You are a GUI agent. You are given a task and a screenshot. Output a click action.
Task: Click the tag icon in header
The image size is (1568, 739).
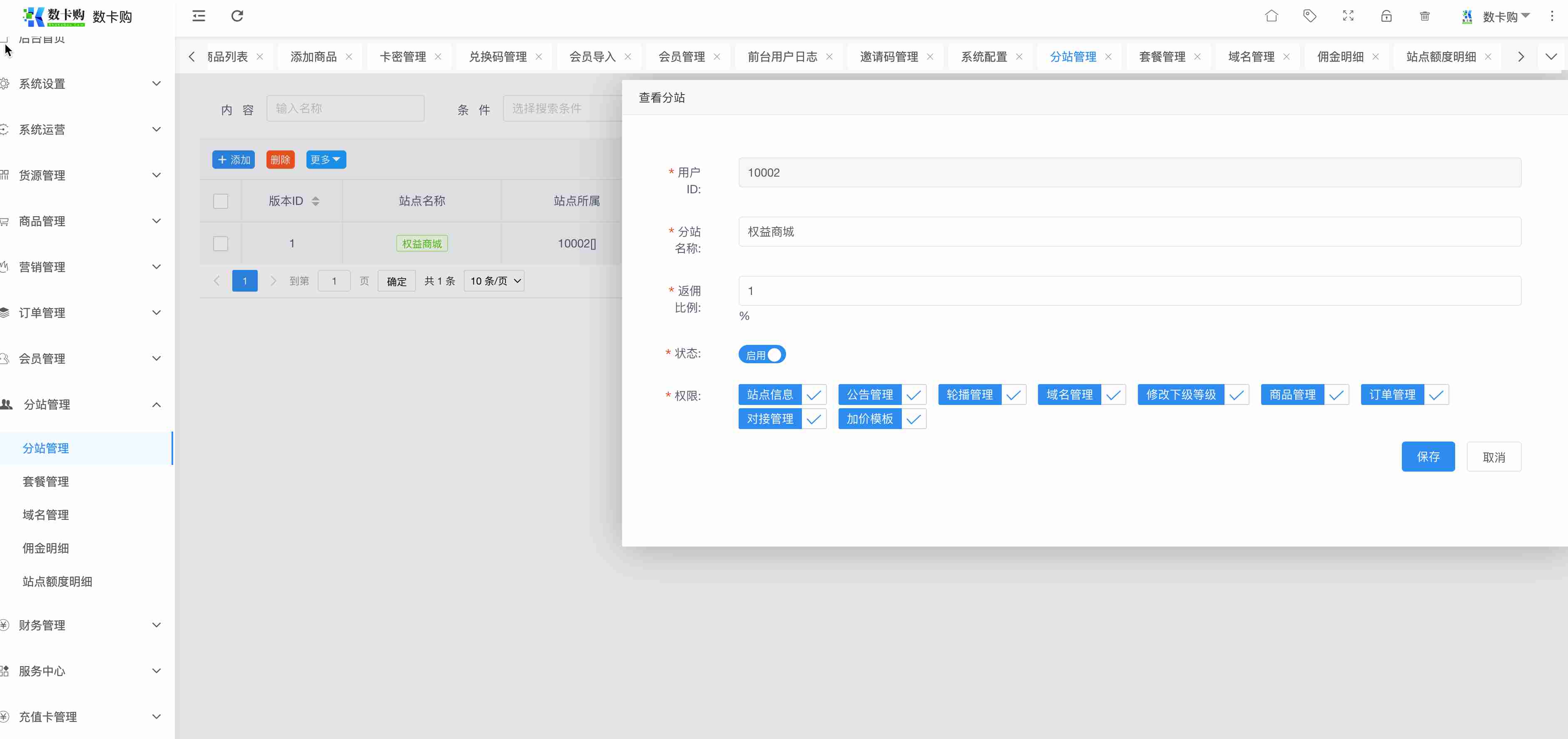[x=1309, y=16]
